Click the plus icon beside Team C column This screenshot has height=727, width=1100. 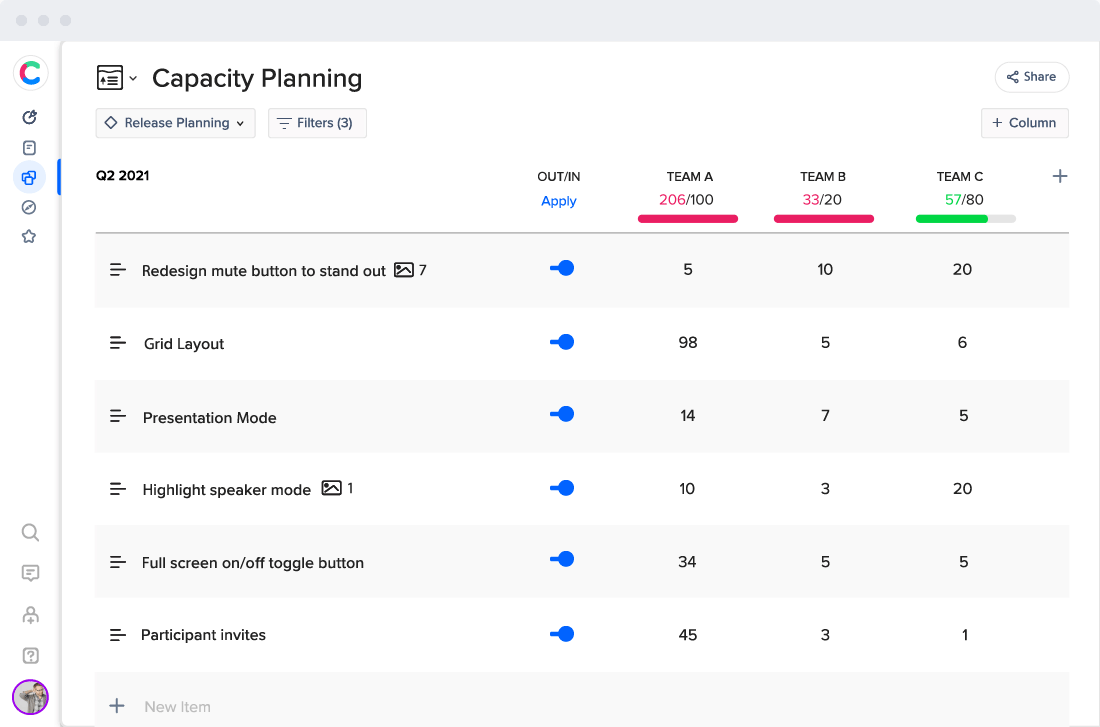click(x=1060, y=177)
